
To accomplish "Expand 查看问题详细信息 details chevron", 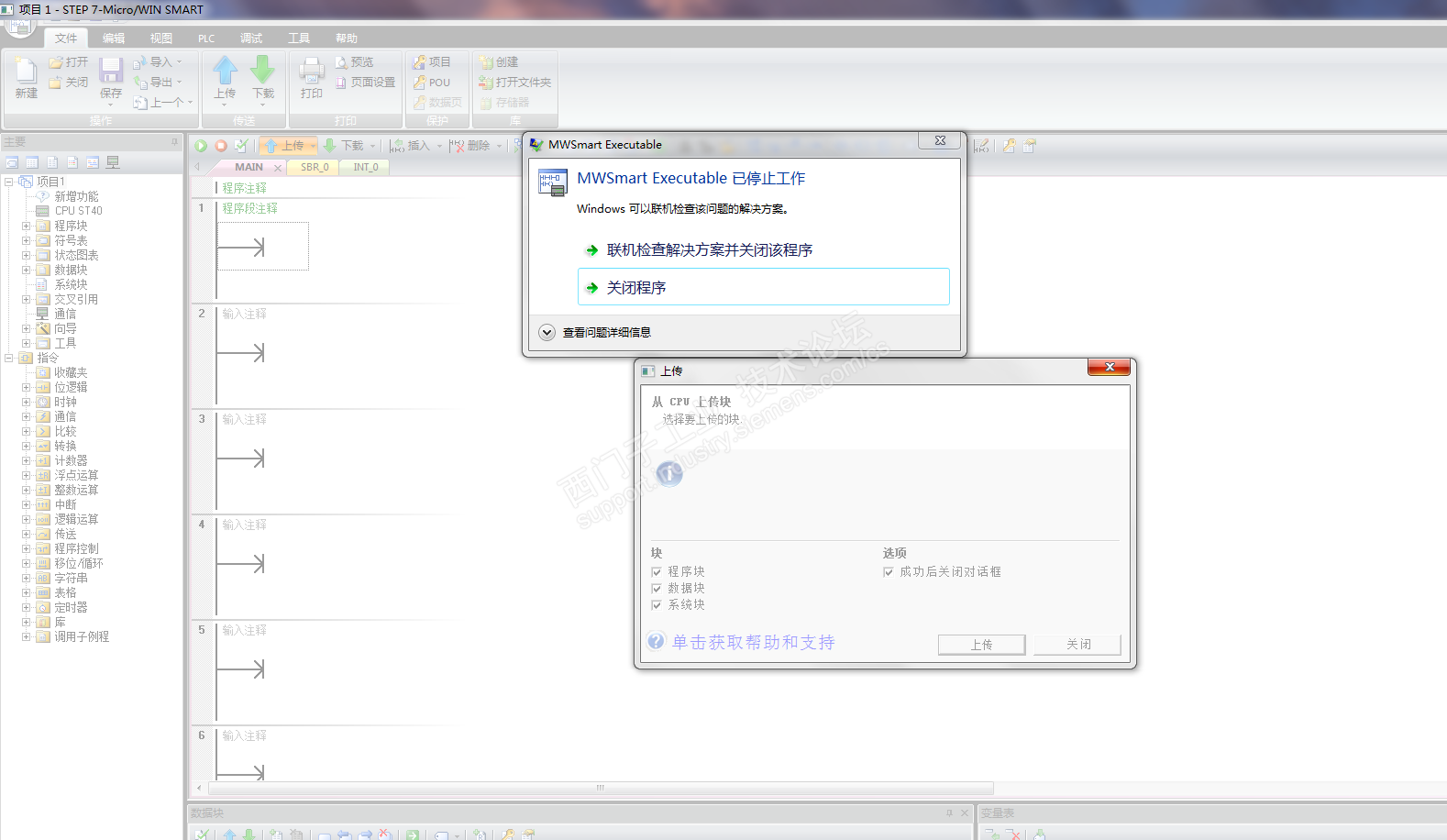I will coord(547,332).
